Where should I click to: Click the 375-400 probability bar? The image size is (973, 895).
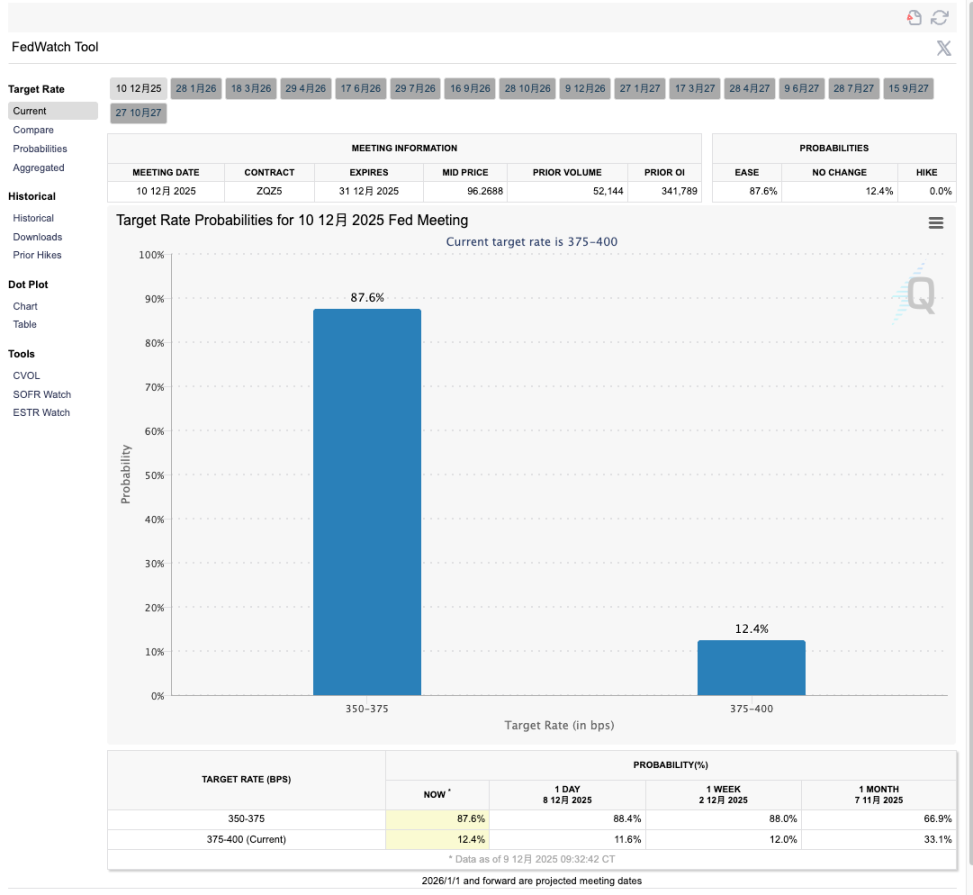pos(751,667)
